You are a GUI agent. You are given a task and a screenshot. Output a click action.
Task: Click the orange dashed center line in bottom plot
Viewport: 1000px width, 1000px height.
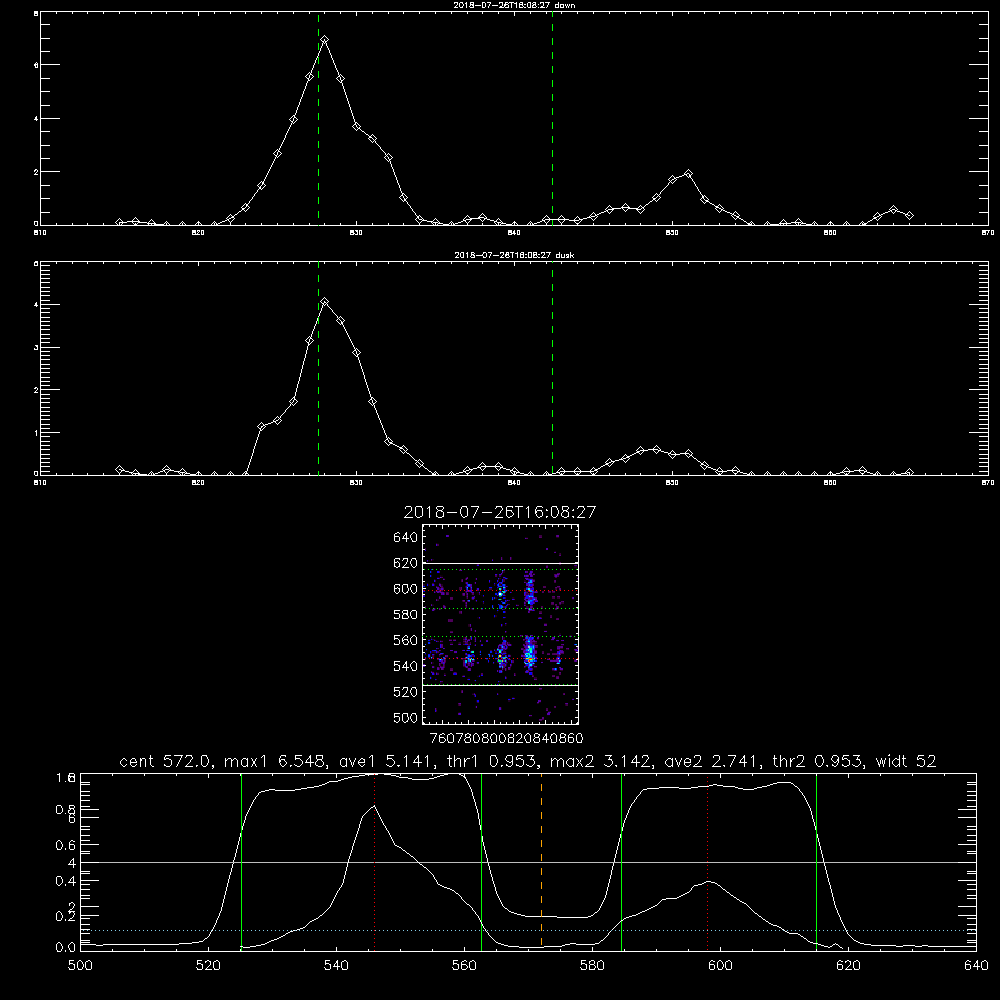tap(541, 860)
